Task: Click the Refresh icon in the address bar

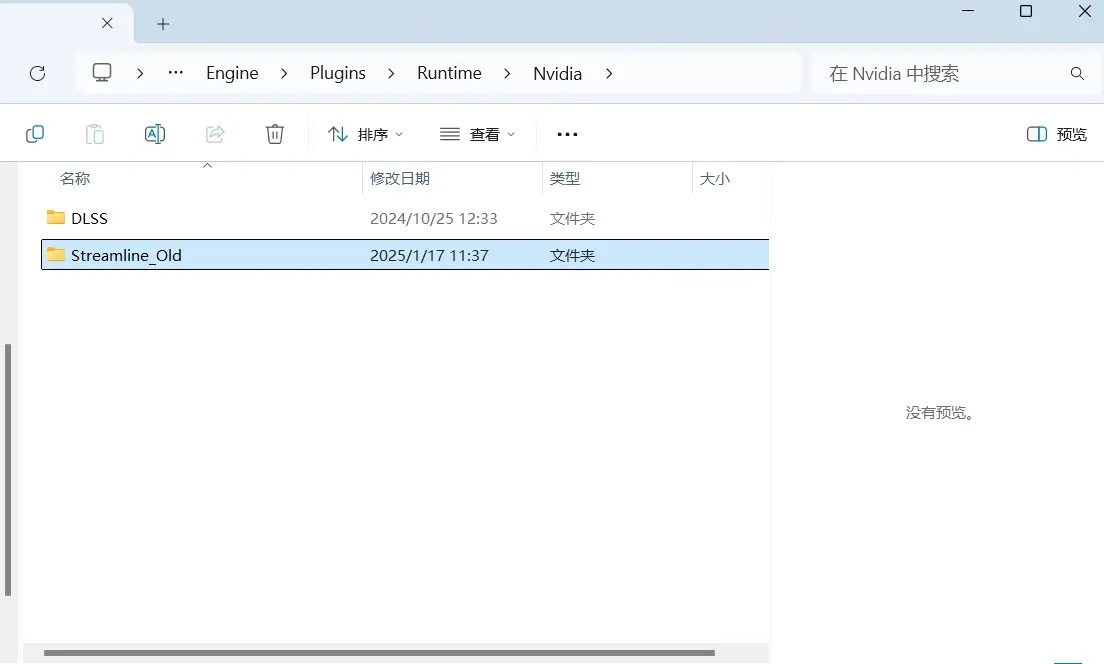Action: tap(37, 73)
